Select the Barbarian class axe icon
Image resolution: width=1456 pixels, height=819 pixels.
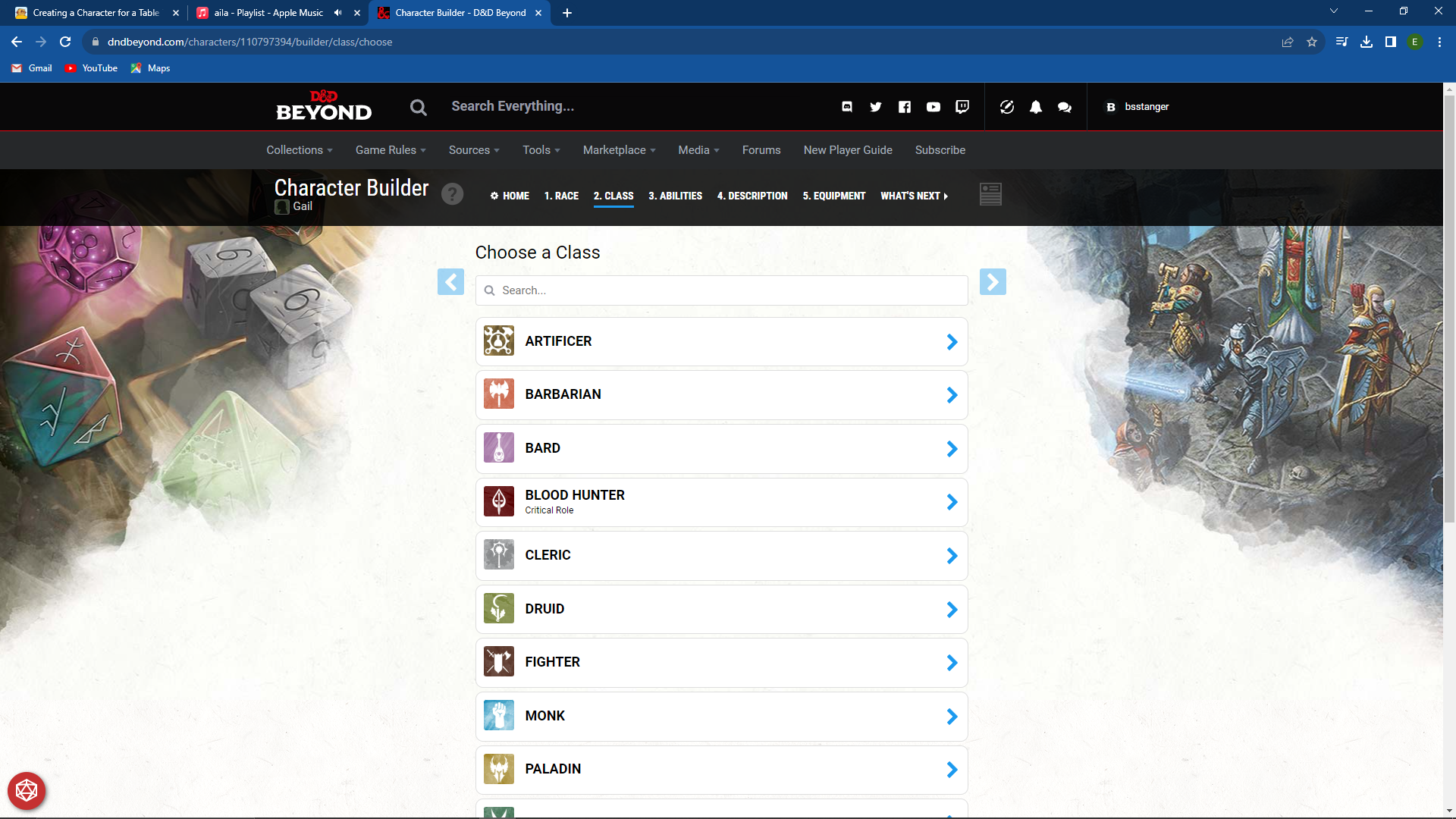click(498, 394)
